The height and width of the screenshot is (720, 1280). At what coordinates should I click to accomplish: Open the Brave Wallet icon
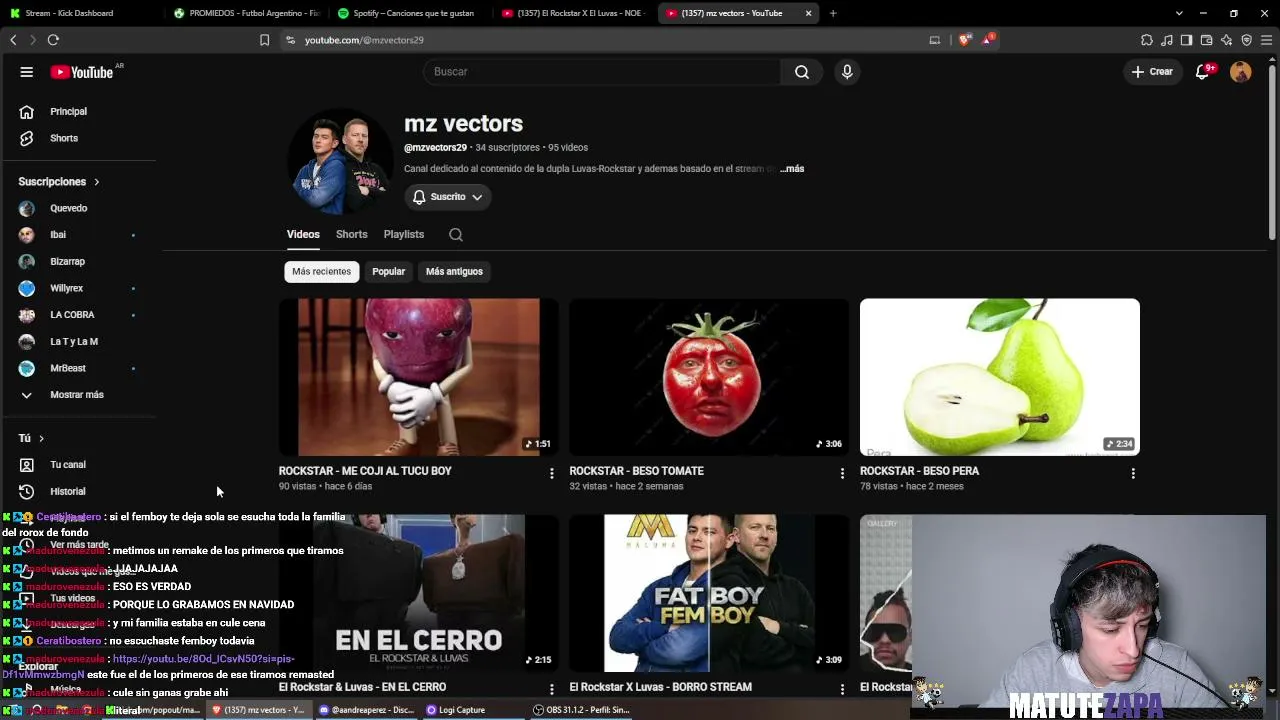[1207, 40]
